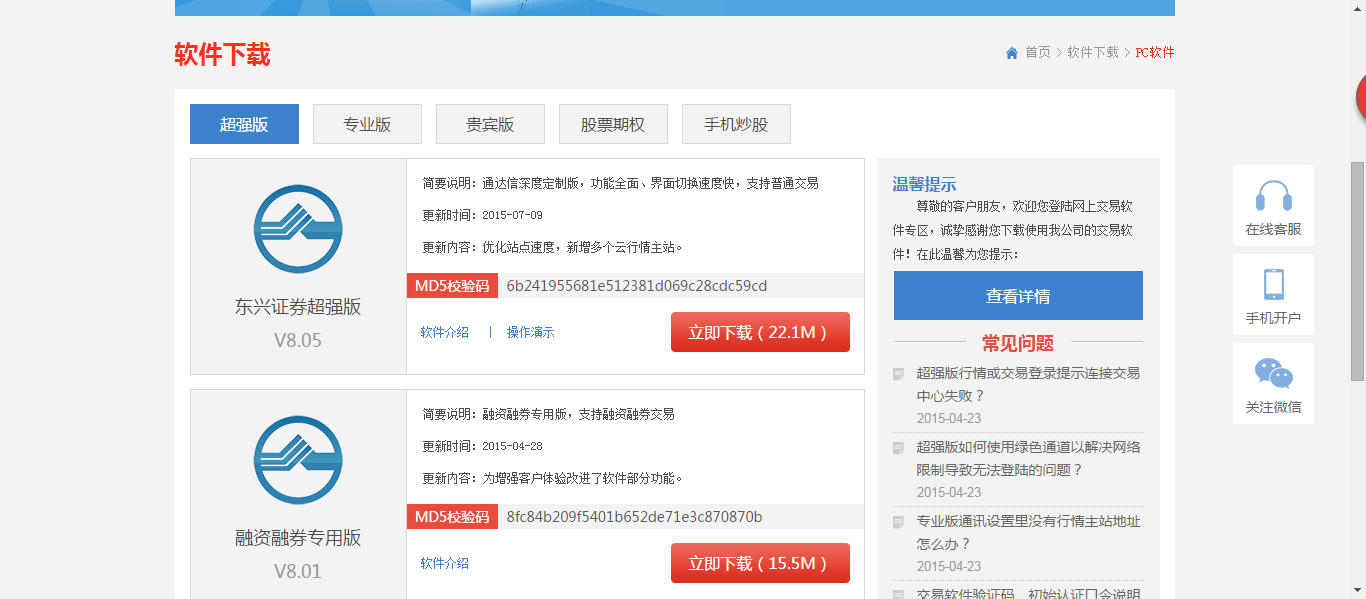Select the 手机炒股 tab
Screen dimensions: 1366x599
coord(736,123)
